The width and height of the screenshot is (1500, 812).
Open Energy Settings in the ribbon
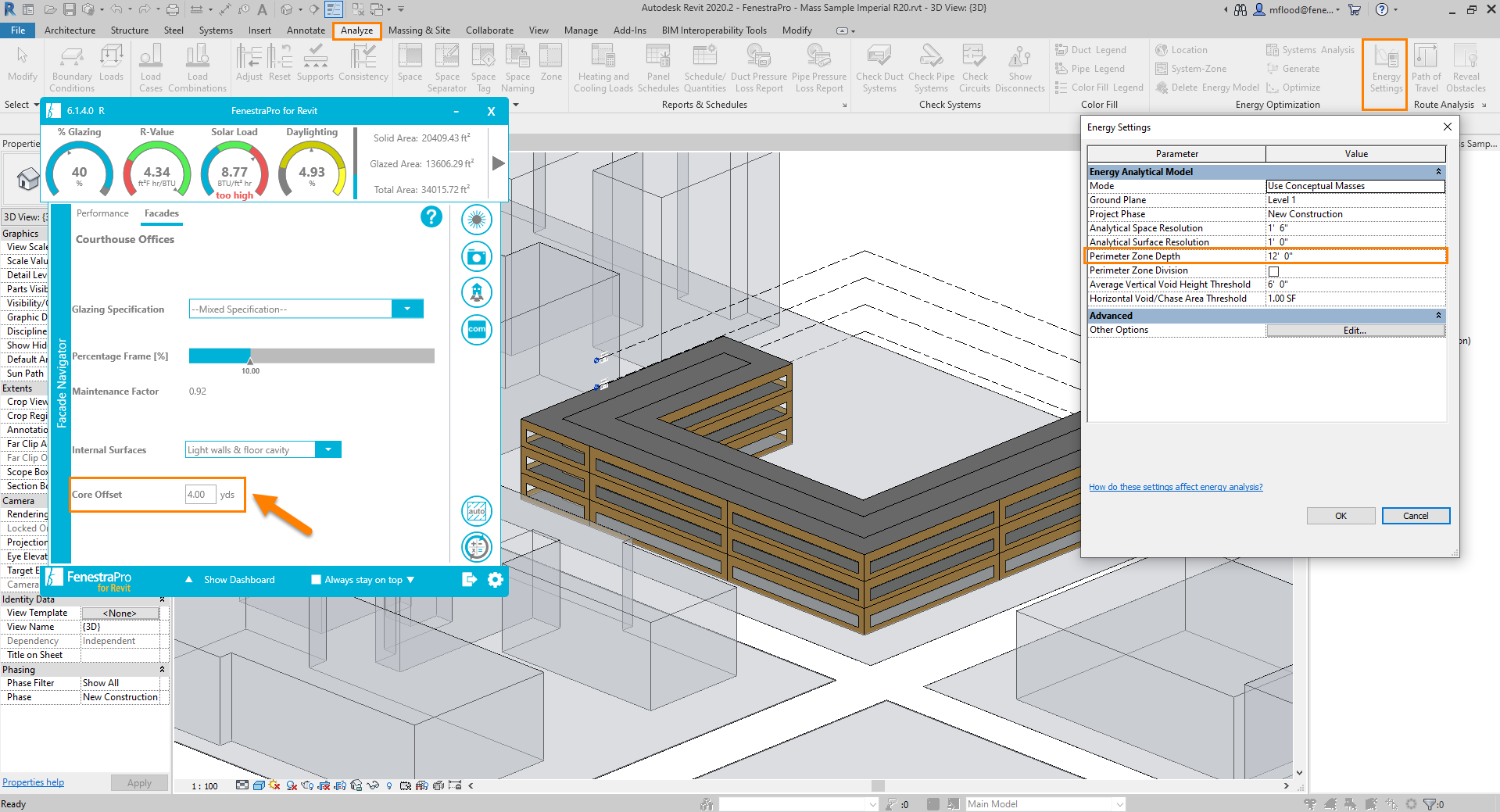pyautogui.click(x=1385, y=69)
